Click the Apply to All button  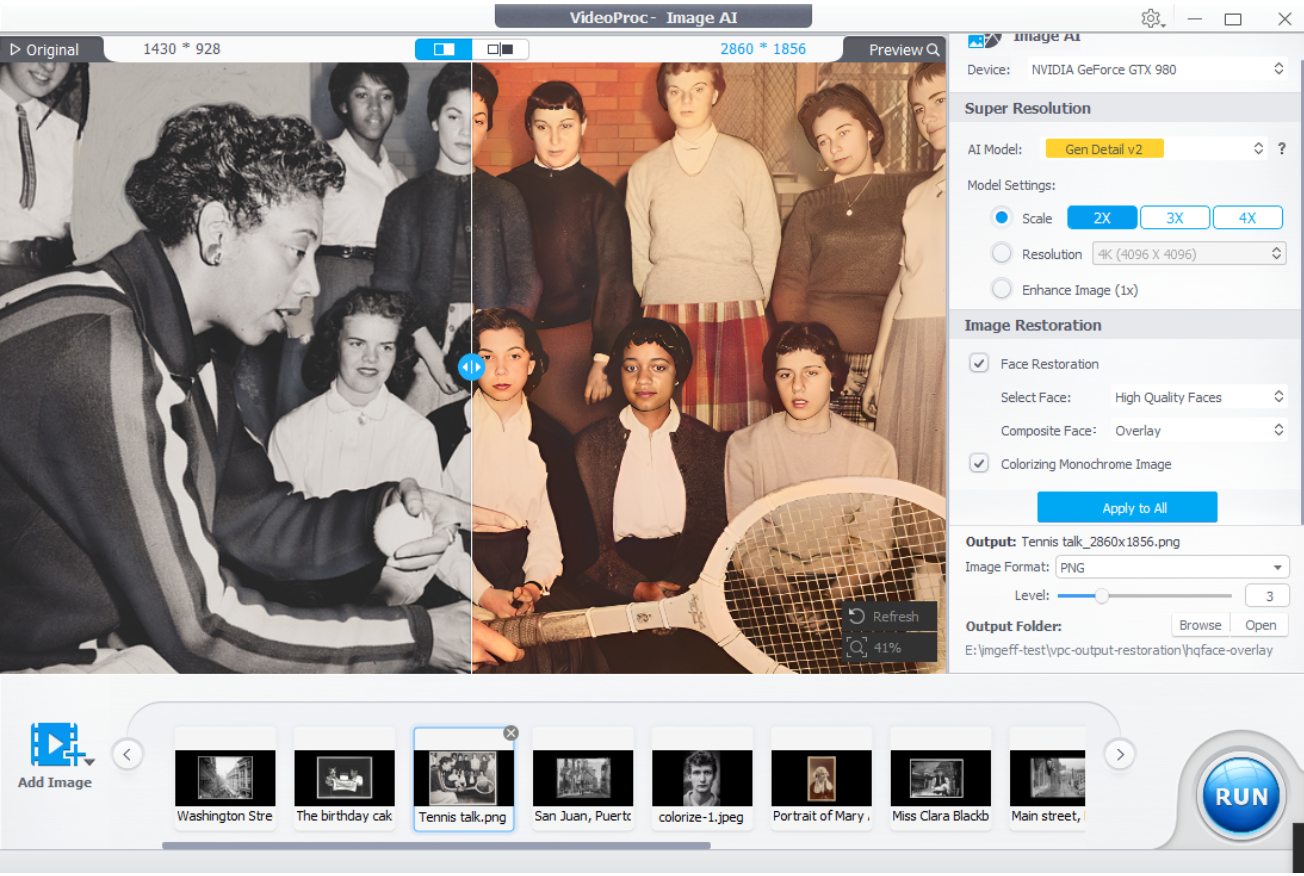(x=1127, y=508)
